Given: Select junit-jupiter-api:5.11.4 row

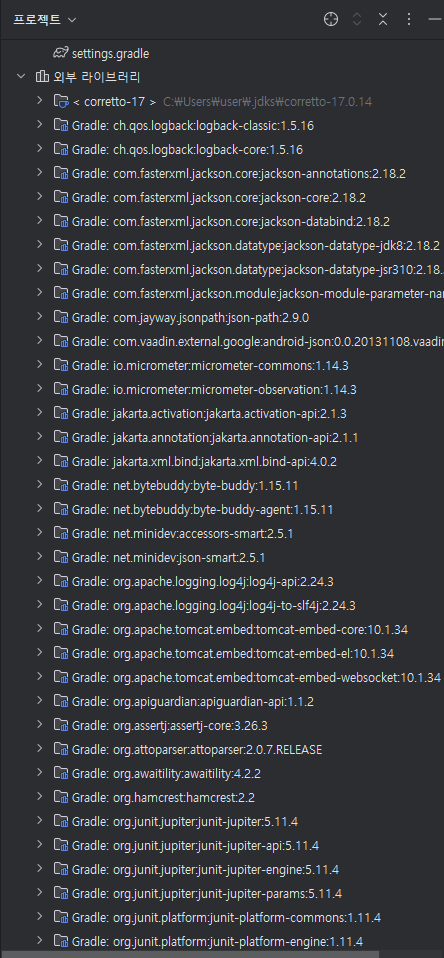Looking at the screenshot, I should pyautogui.click(x=222, y=846).
